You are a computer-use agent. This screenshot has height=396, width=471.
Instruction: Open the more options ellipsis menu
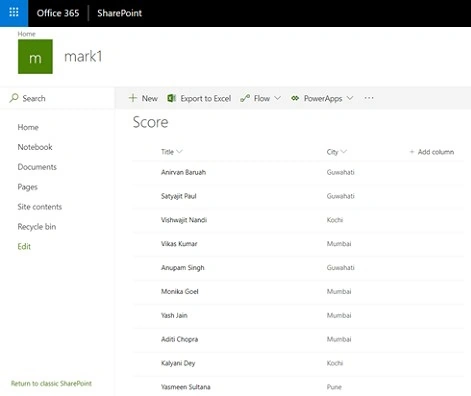[369, 98]
